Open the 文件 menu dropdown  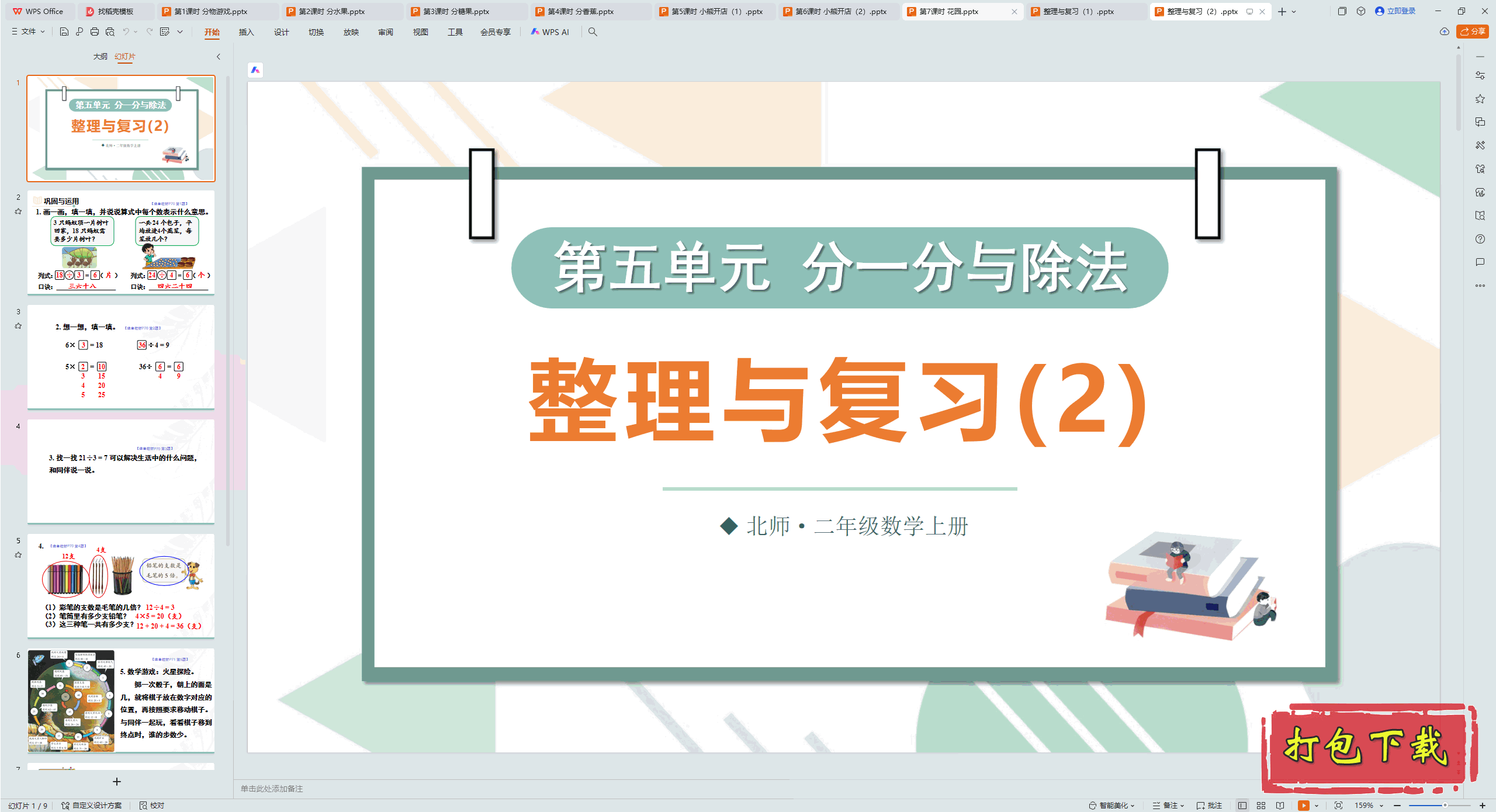27,32
